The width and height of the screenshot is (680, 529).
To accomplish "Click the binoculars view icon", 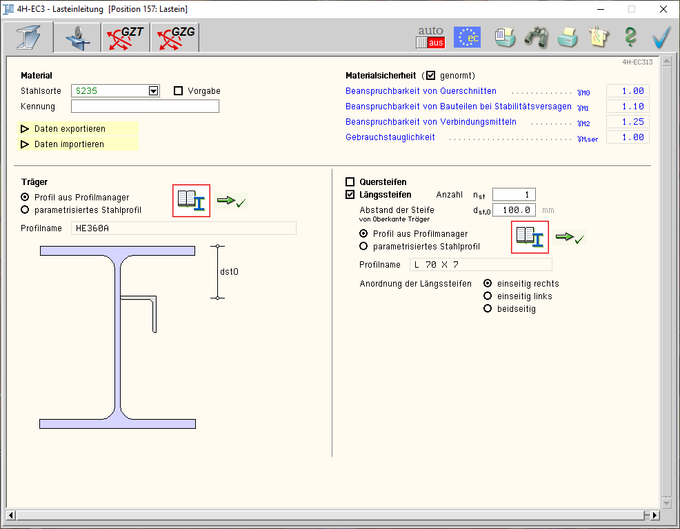I will click(x=537, y=38).
